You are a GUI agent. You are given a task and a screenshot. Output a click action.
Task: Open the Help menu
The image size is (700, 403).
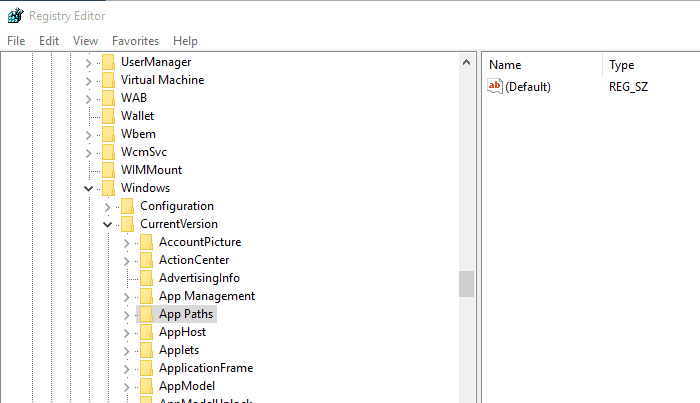tap(185, 41)
